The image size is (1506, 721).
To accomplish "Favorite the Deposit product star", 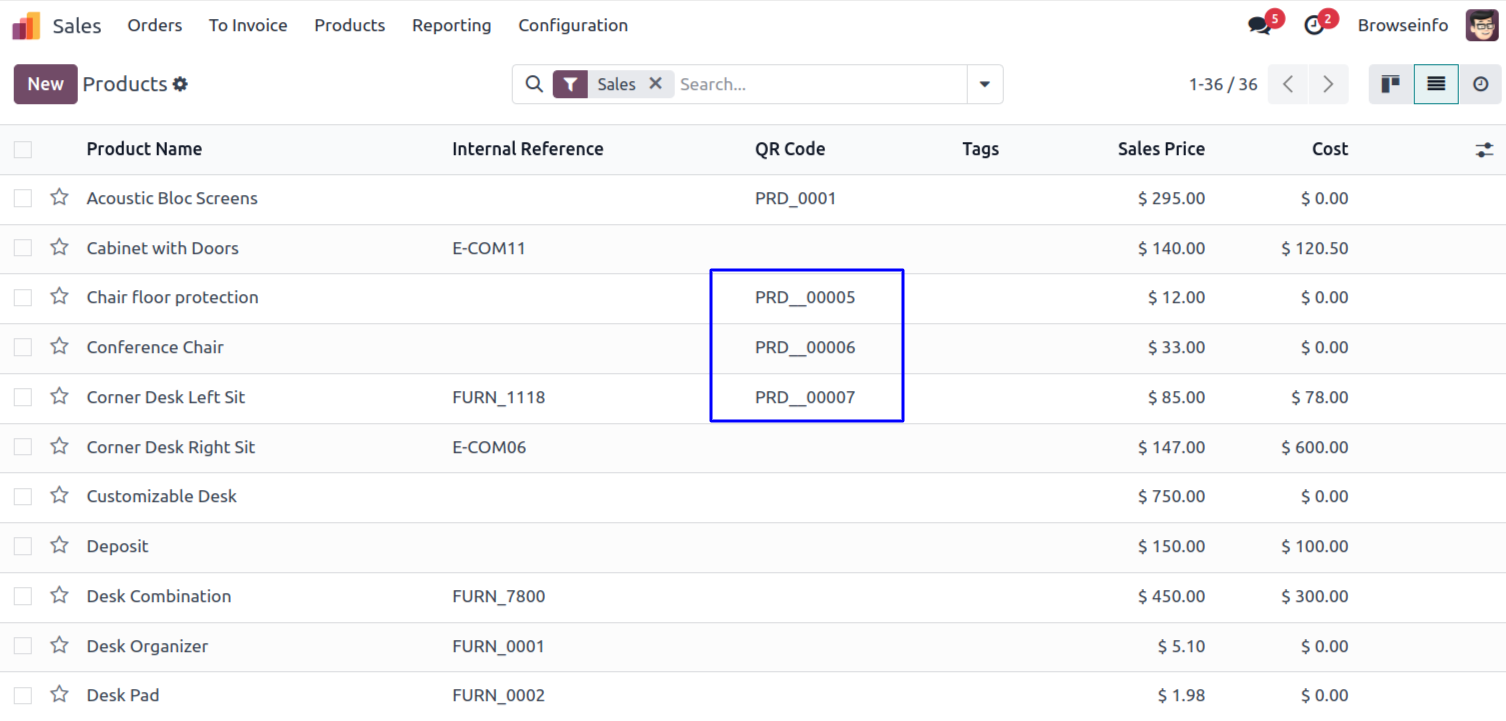I will point(60,546).
